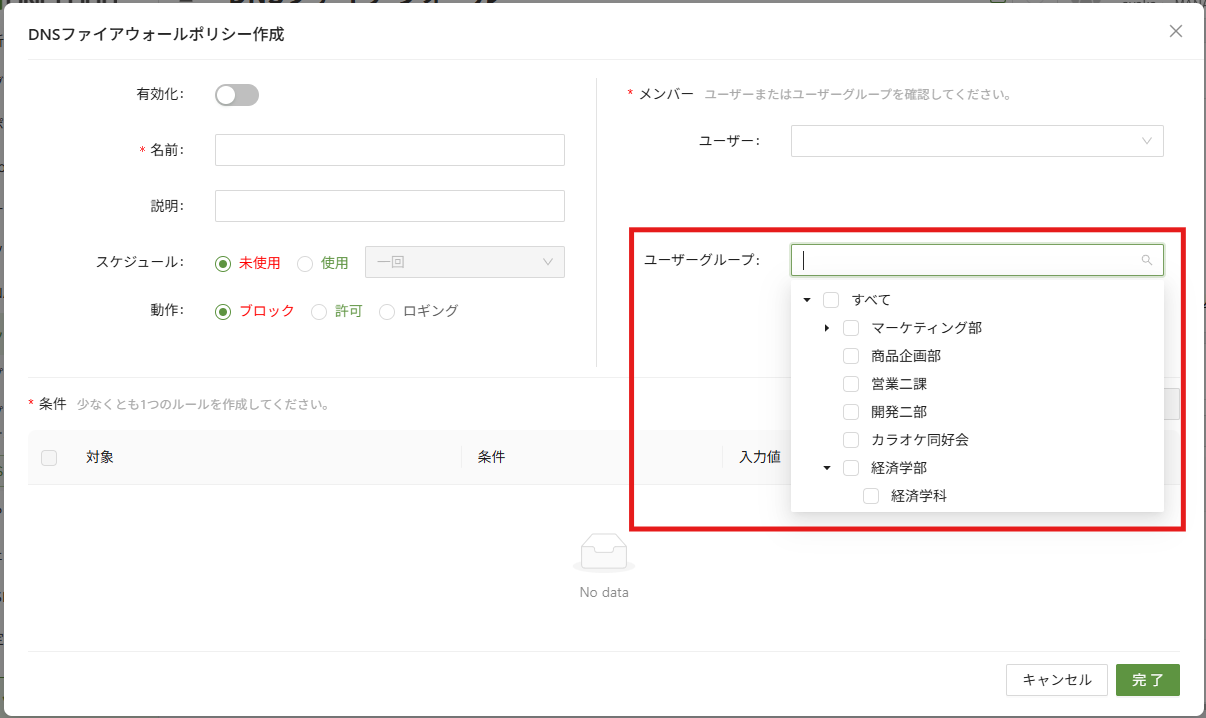Screen dimensions: 1206x718
Task: Tick the 営業二課 checkbox
Action: coord(851,384)
